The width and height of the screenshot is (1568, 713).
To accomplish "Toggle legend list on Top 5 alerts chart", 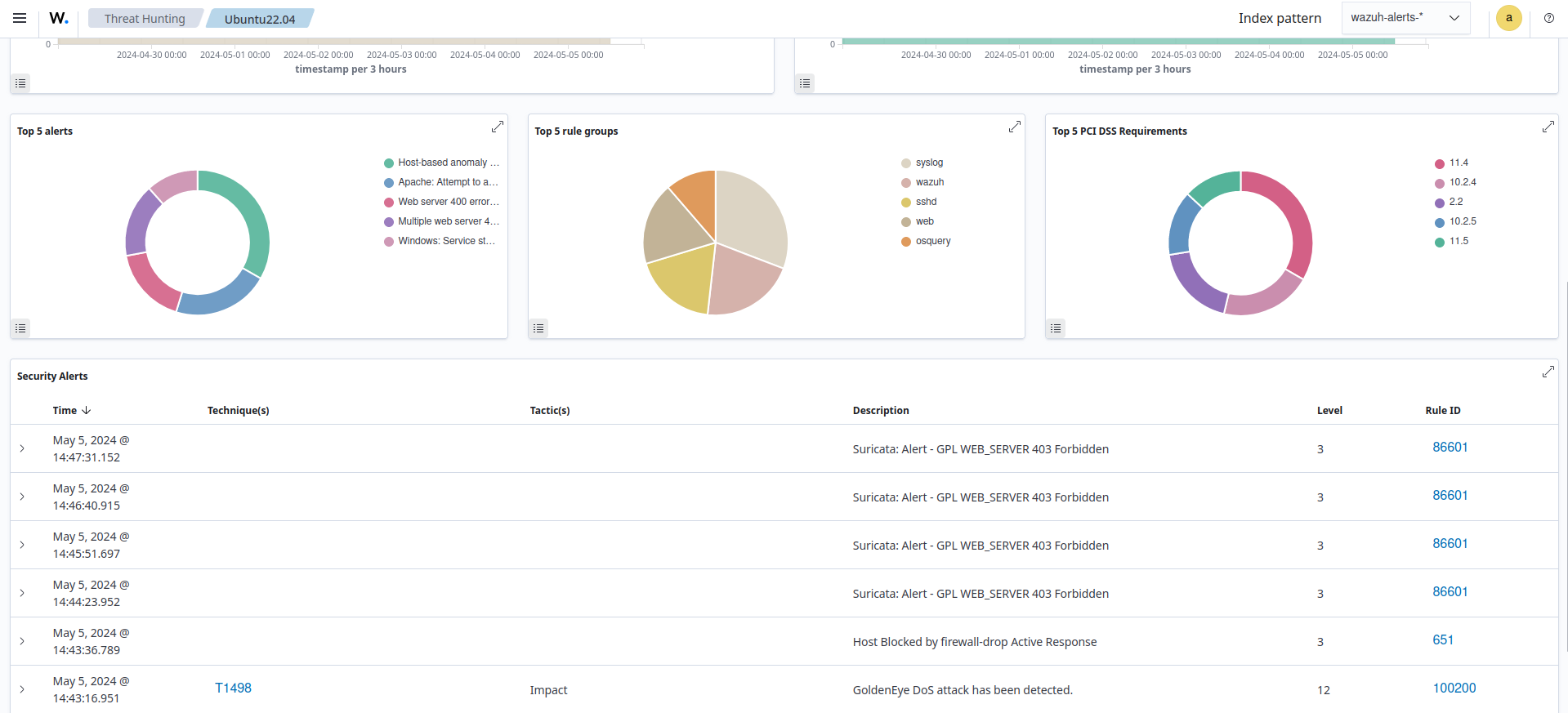I will [x=21, y=328].
